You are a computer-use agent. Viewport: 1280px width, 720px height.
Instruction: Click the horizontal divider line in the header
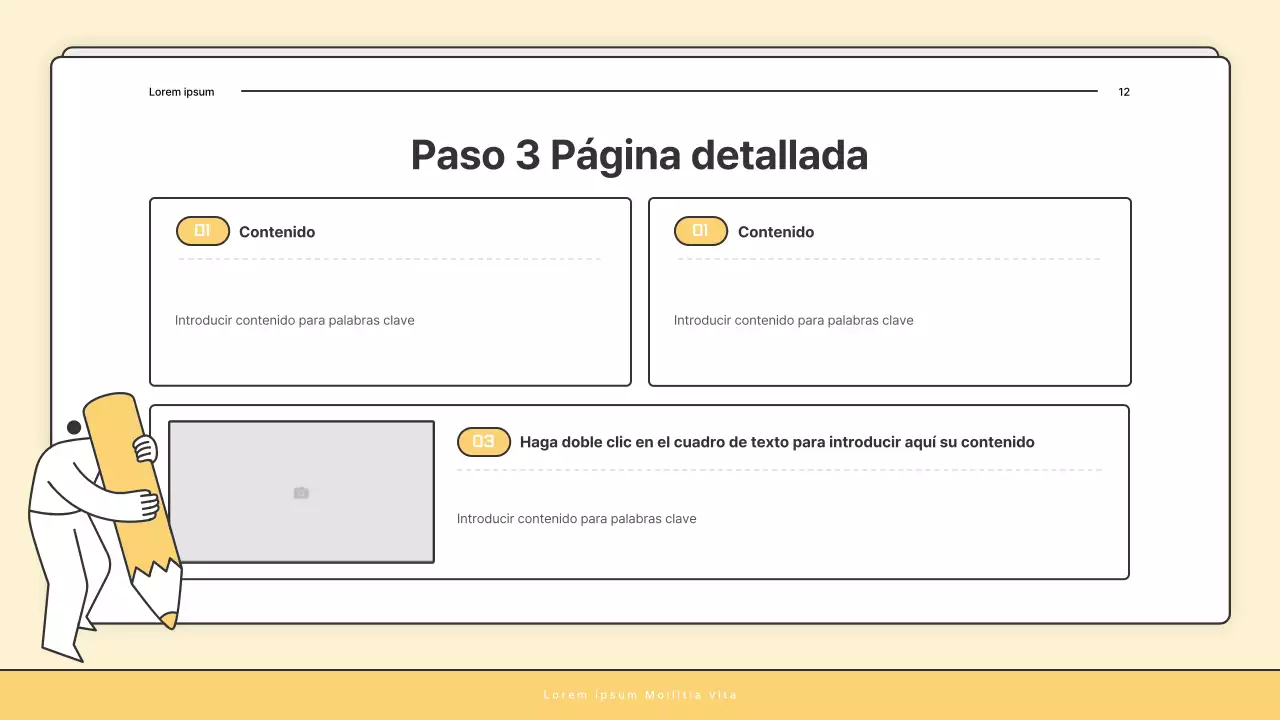coord(668,91)
